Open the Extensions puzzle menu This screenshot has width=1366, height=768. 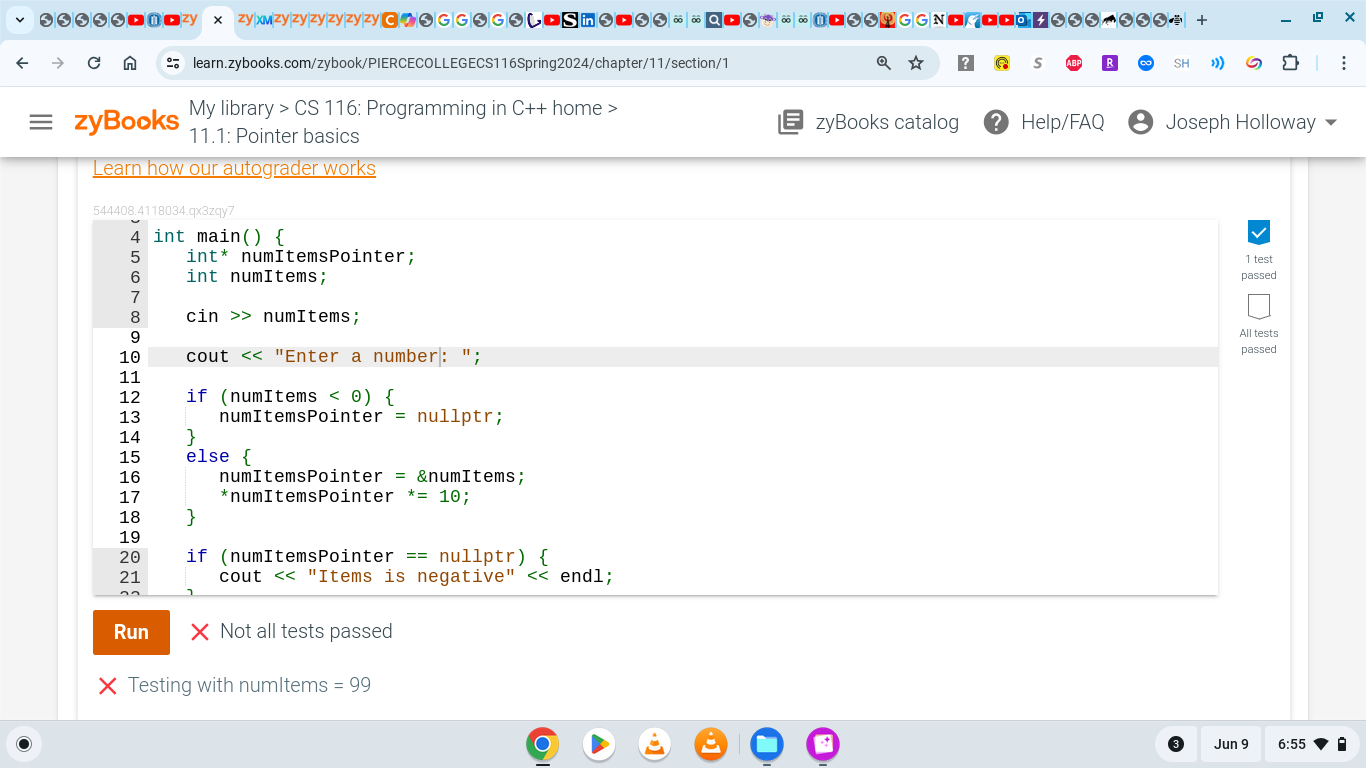1290,63
